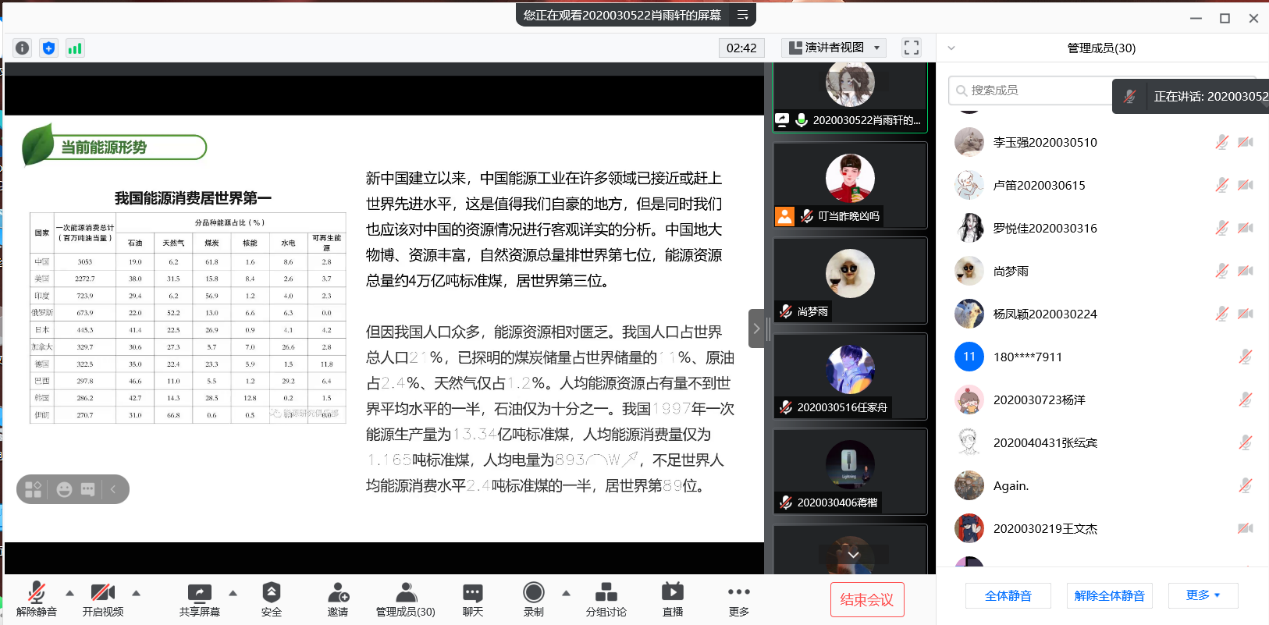The image size is (1269, 625).
Task: Expand the More (更多) dropdown in member panel
Action: [x=1203, y=596]
